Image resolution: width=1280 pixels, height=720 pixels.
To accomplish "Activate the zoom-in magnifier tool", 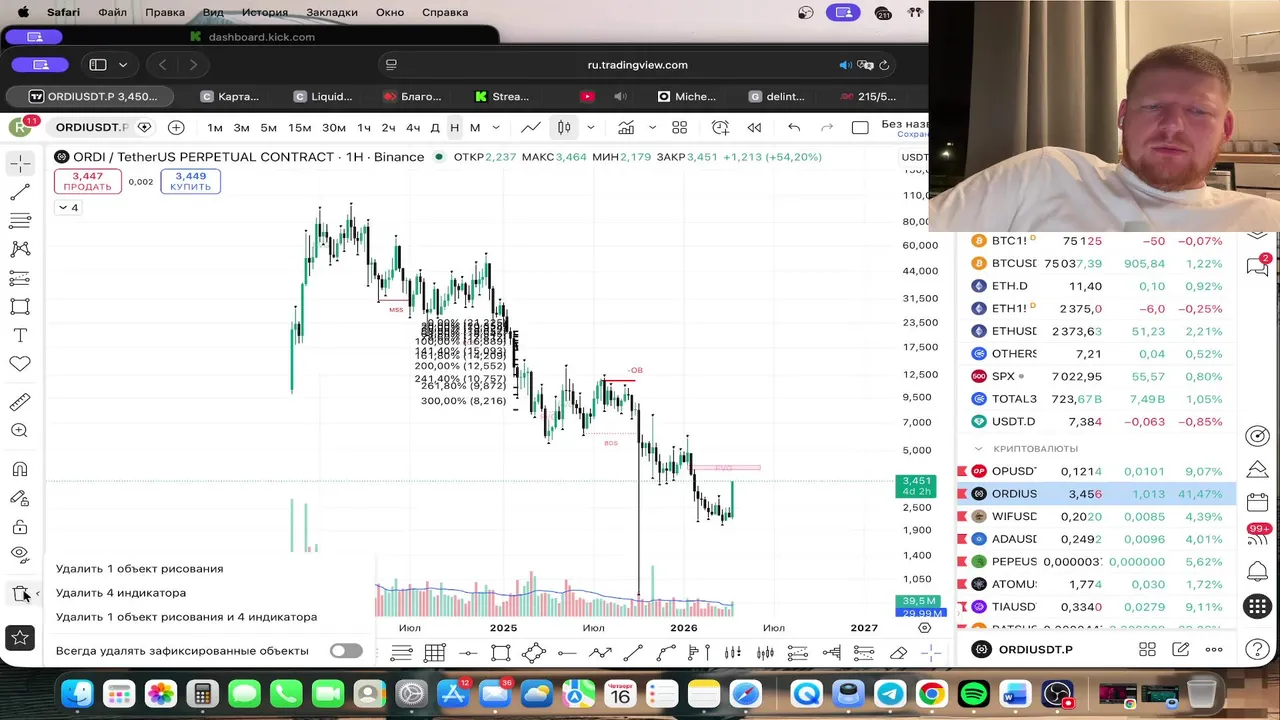I will click(20, 431).
